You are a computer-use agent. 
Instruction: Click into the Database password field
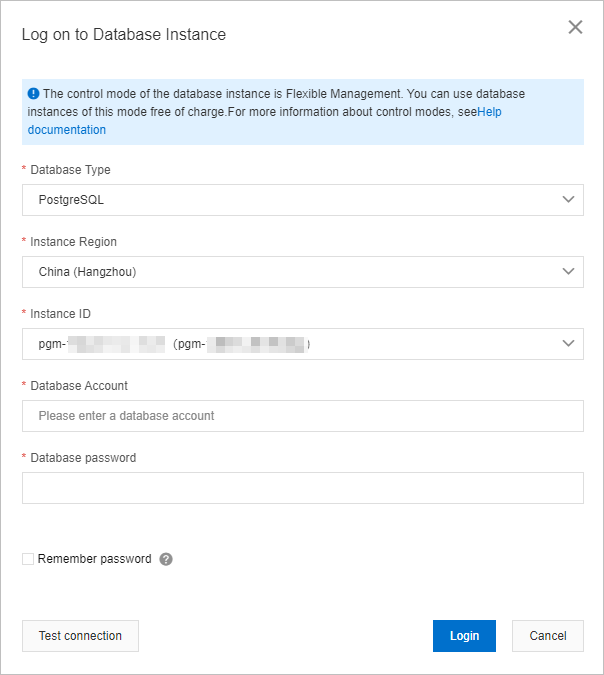click(x=302, y=488)
